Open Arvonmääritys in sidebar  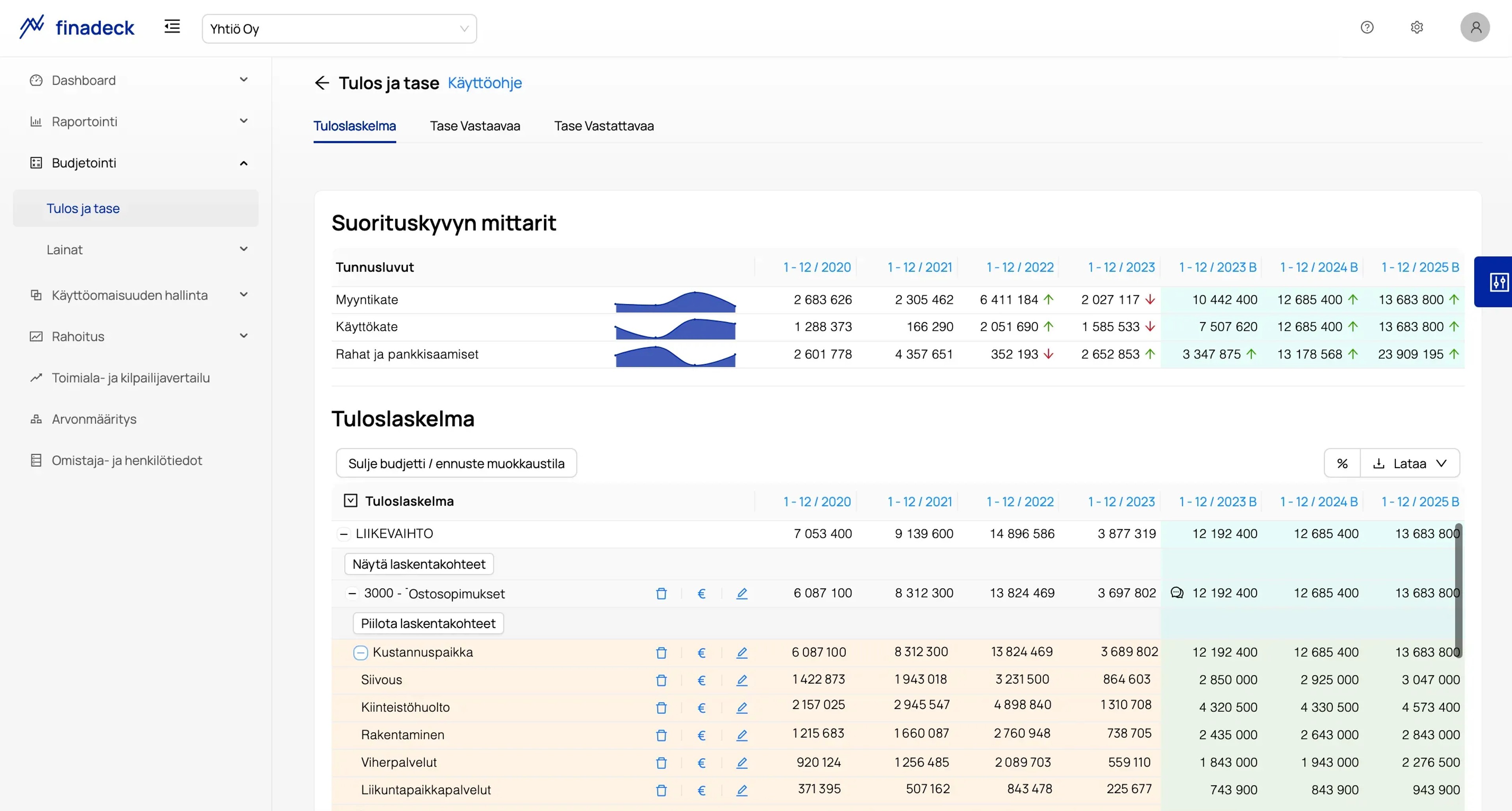[x=94, y=419]
